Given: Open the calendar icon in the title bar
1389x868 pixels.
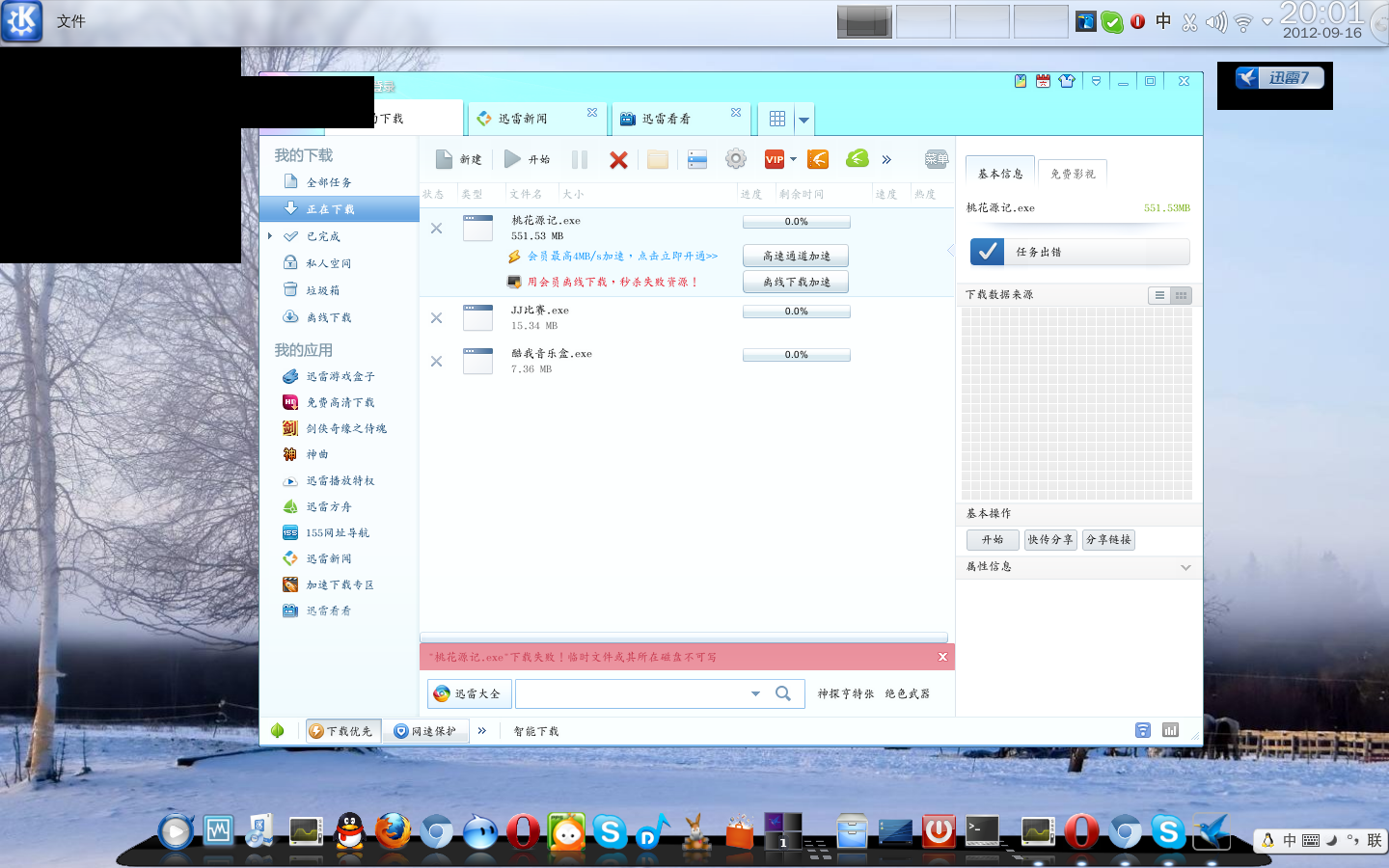Looking at the screenshot, I should pos(1043,81).
